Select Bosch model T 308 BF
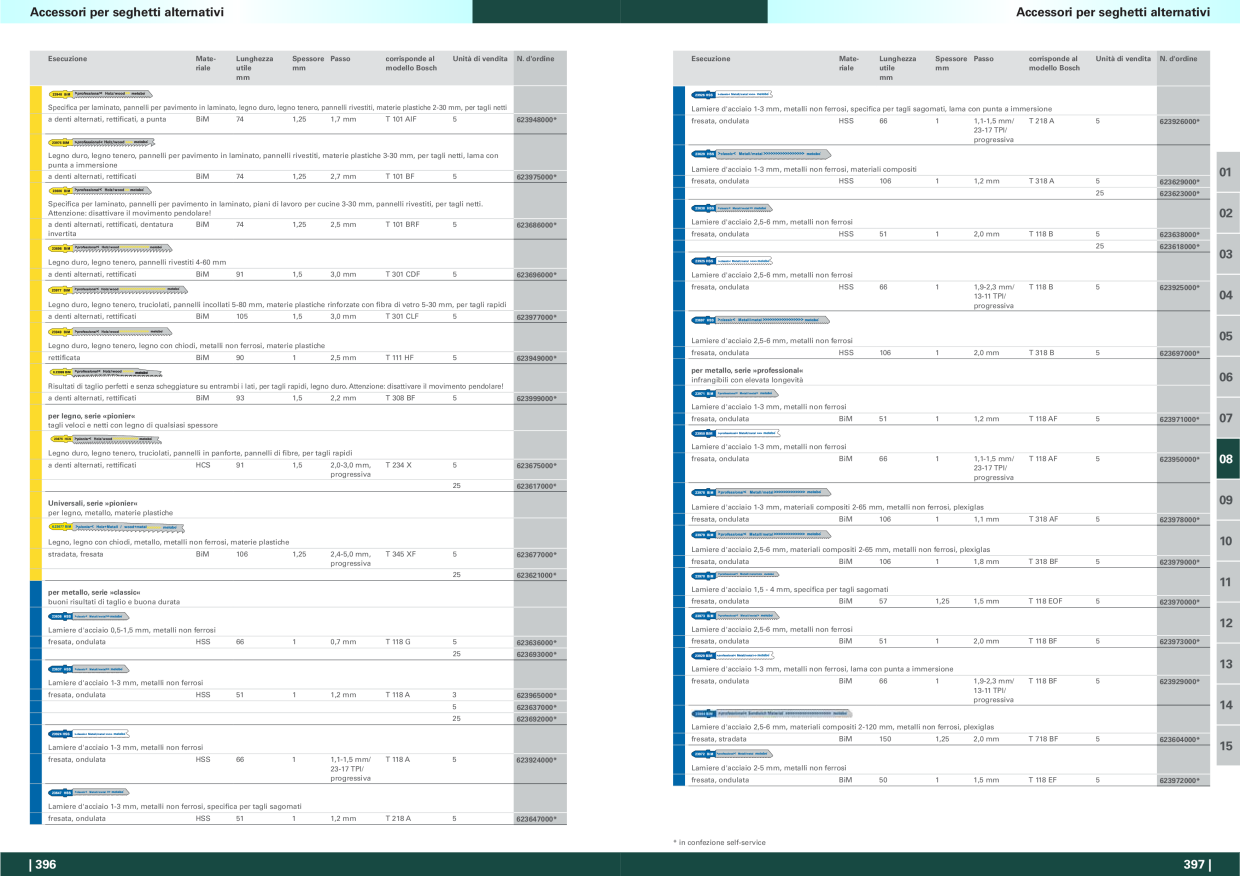The width and height of the screenshot is (1240, 876). pyautogui.click(x=400, y=398)
